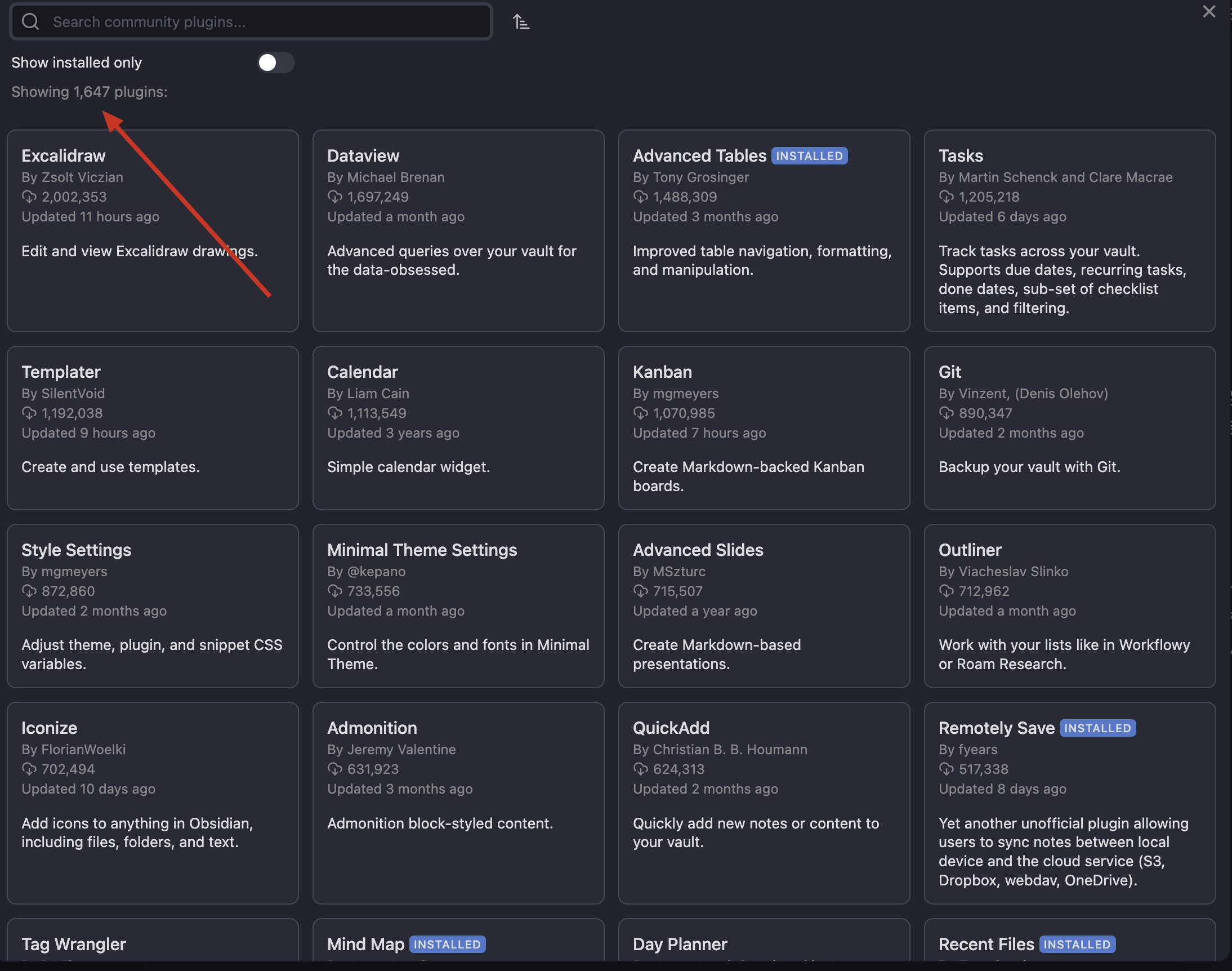
Task: Click the search magnifier icon
Action: [x=30, y=21]
